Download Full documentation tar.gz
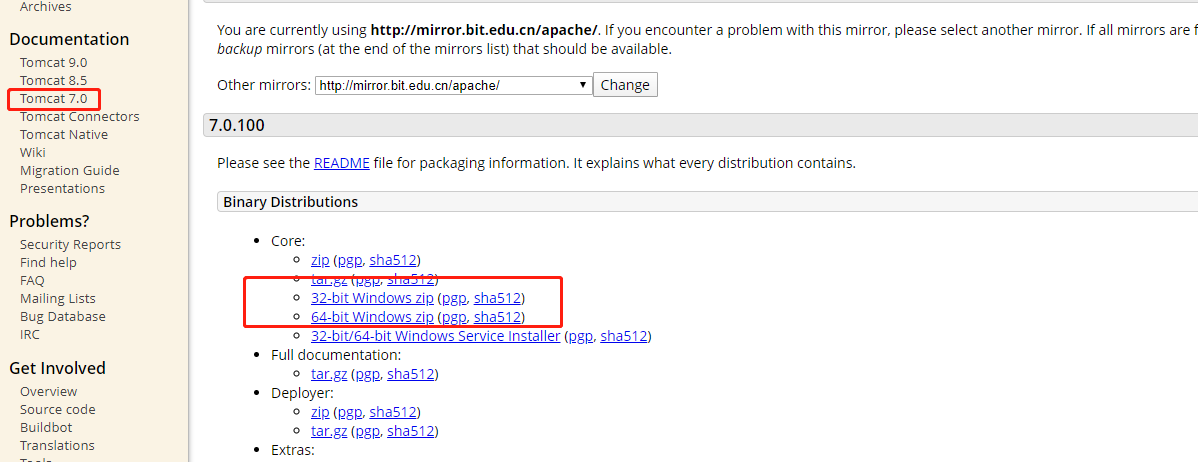Viewport: 1198px width, 462px height. pos(329,374)
